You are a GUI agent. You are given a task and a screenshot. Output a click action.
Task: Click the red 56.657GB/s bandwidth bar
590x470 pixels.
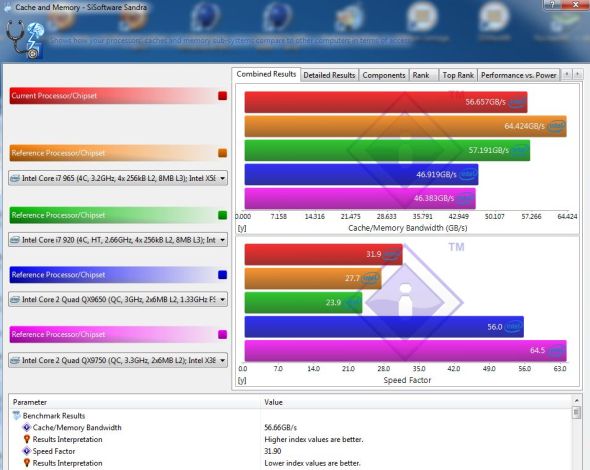[x=386, y=102]
